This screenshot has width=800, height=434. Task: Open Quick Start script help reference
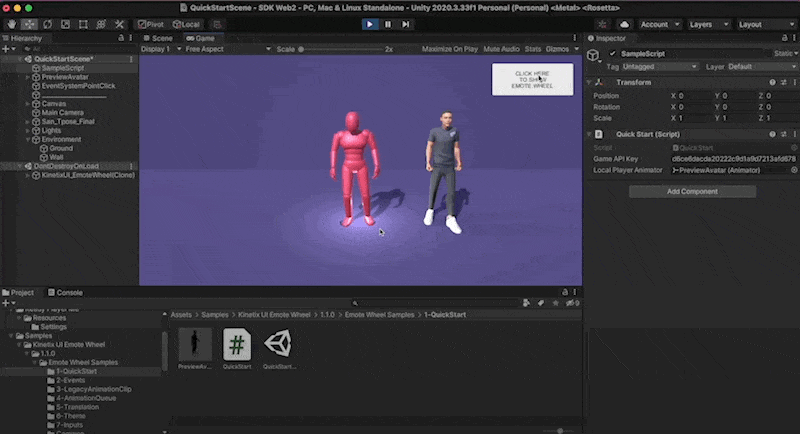tap(772, 134)
